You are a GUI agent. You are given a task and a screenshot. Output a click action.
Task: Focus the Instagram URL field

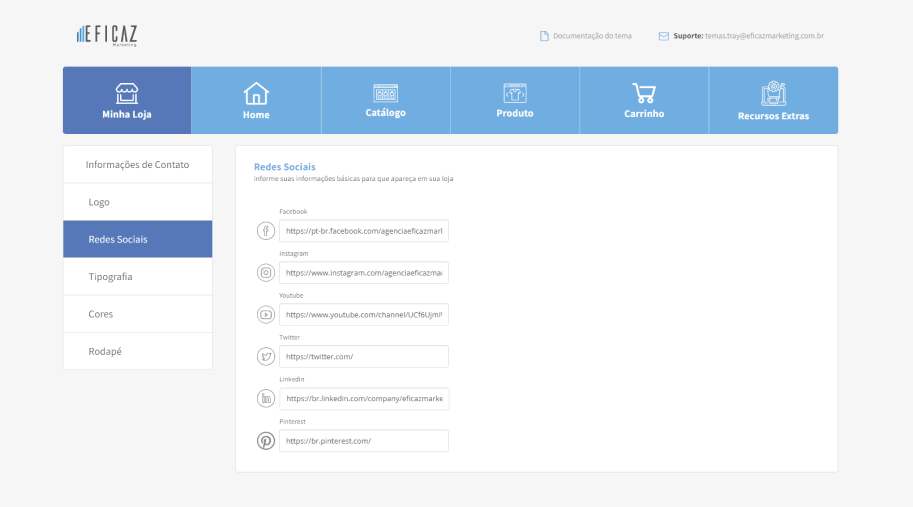tap(364, 272)
